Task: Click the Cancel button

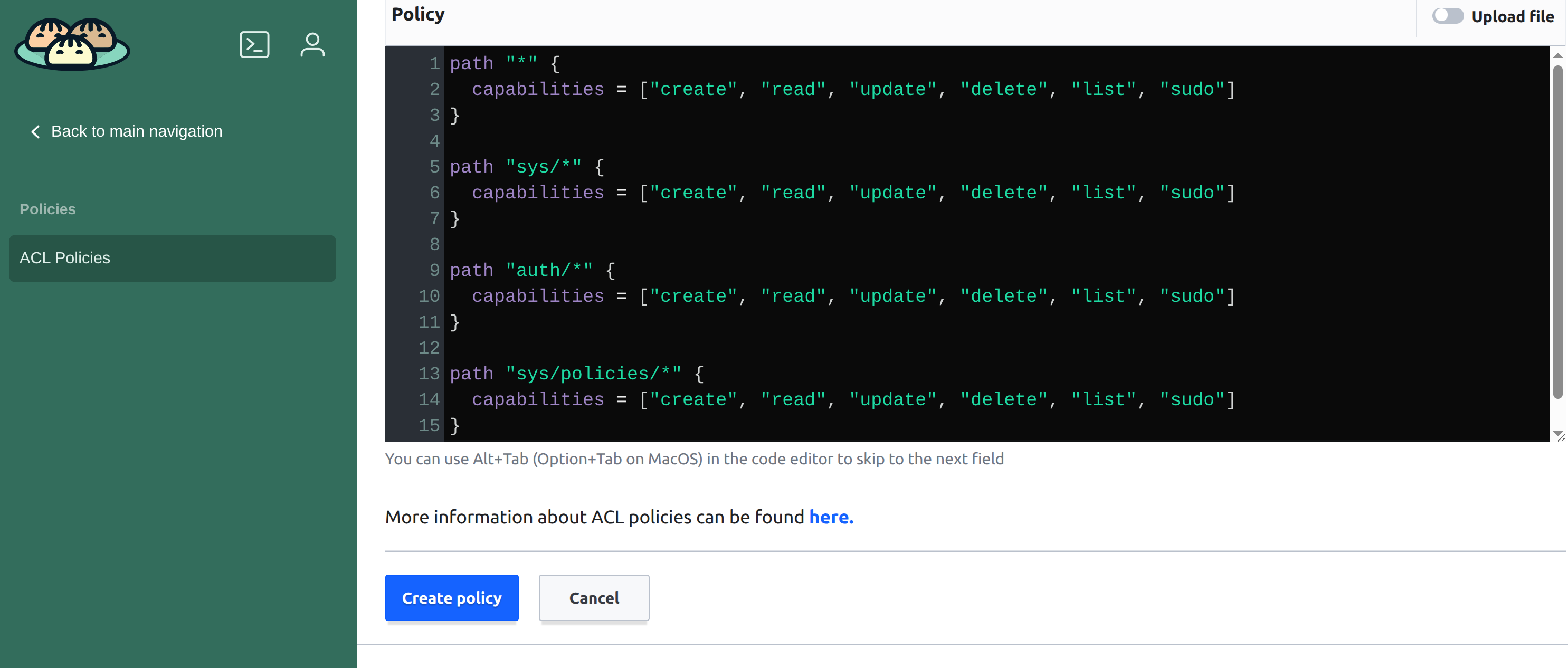Action: [x=594, y=597]
